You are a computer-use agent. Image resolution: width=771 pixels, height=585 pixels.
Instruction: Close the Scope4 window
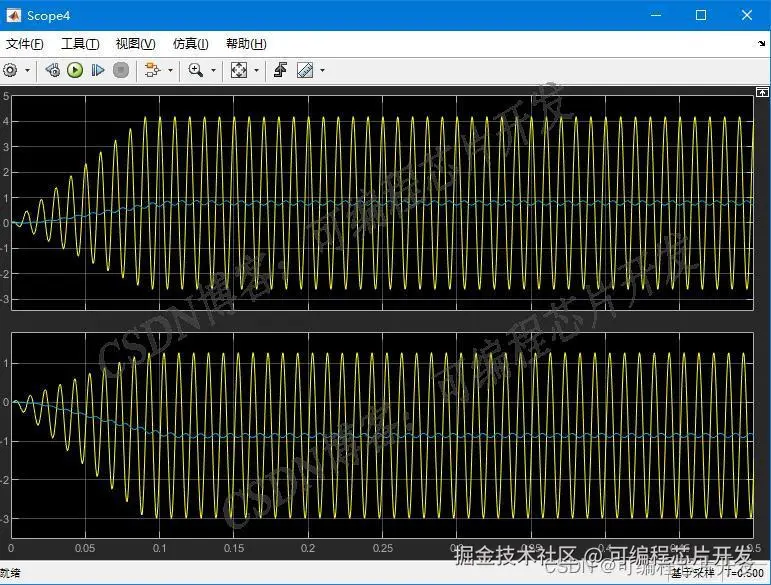747,15
